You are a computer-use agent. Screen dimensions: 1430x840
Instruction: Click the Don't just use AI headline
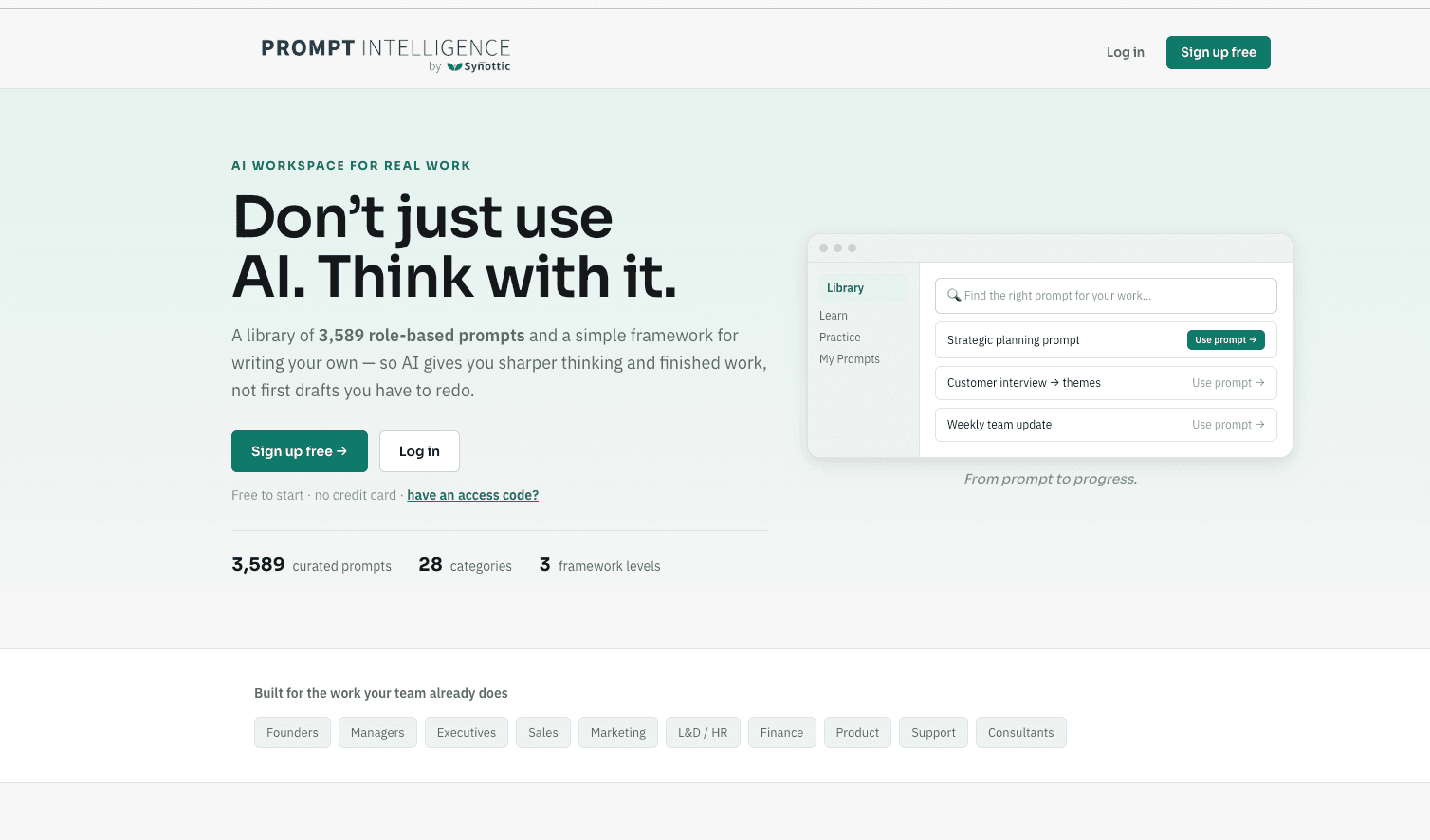click(455, 247)
